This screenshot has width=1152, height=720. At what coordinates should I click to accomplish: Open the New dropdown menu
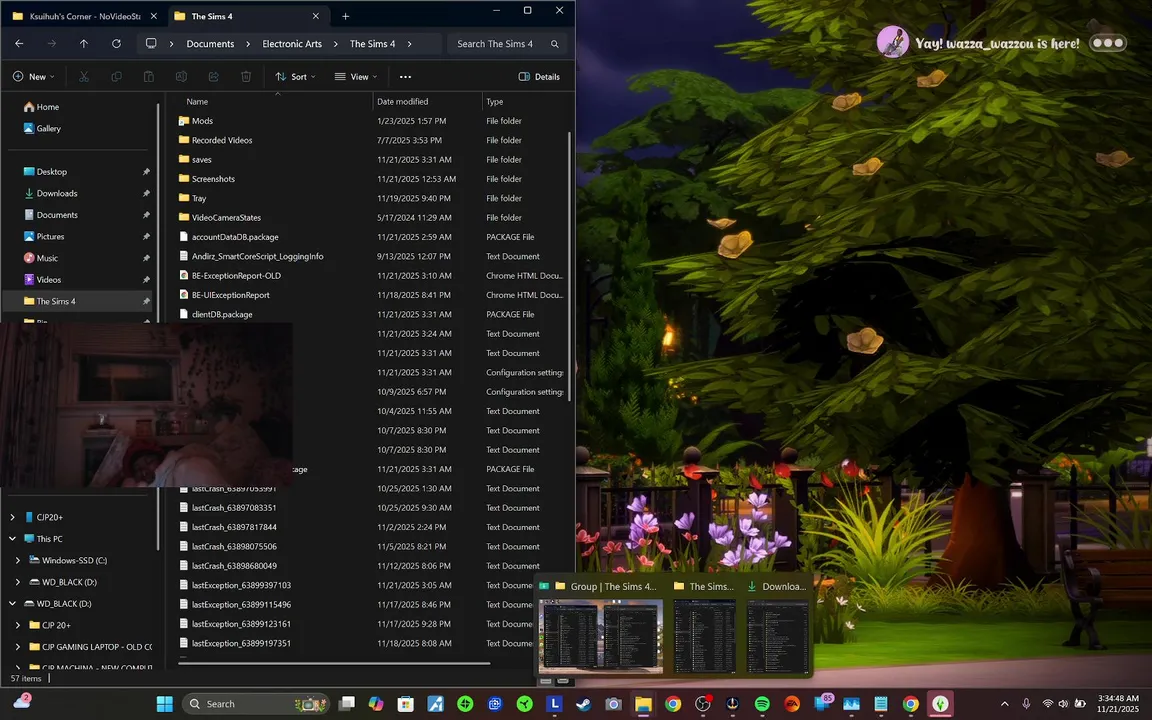click(x=34, y=76)
